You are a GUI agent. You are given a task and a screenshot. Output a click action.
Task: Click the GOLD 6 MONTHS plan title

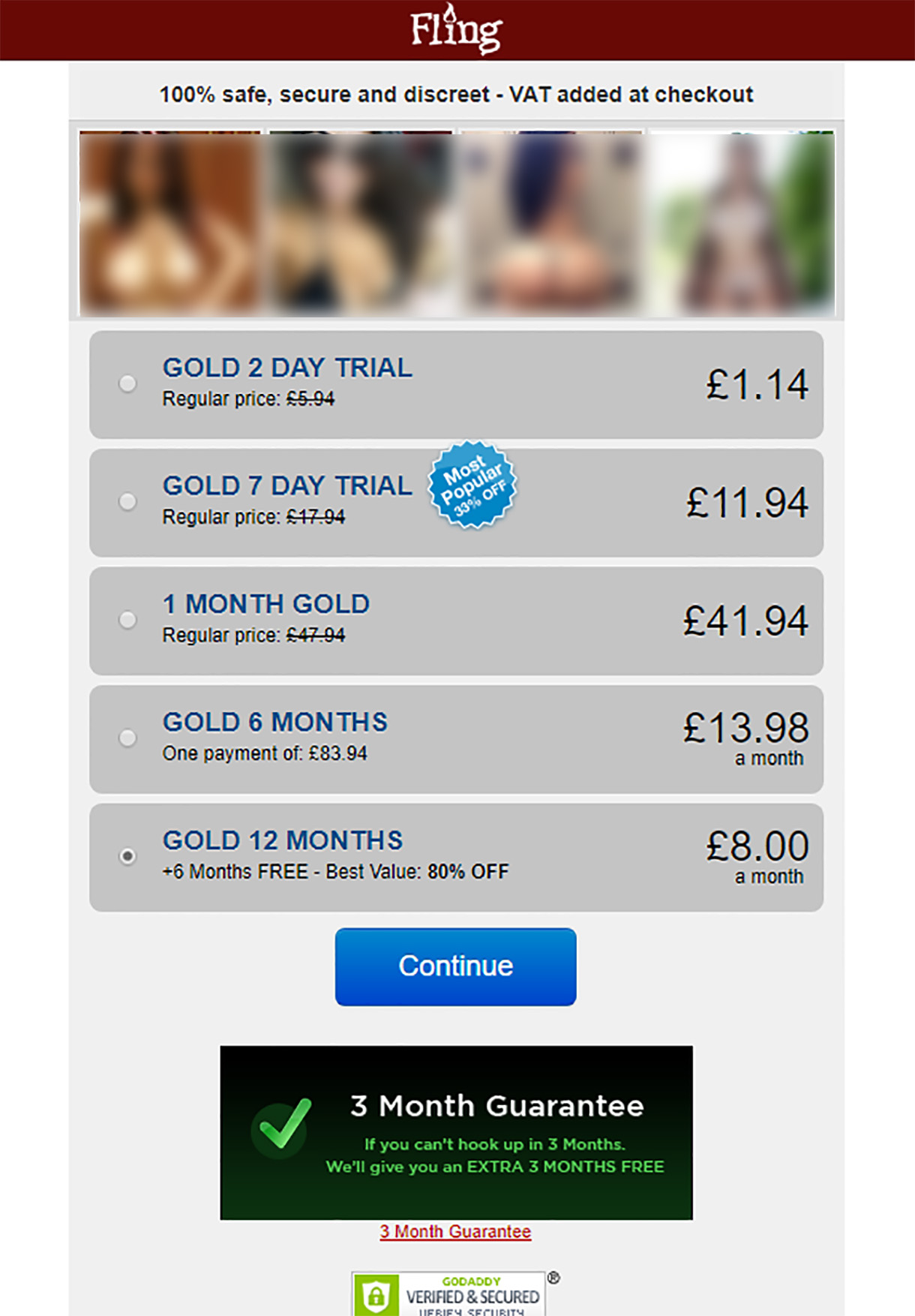(x=275, y=722)
